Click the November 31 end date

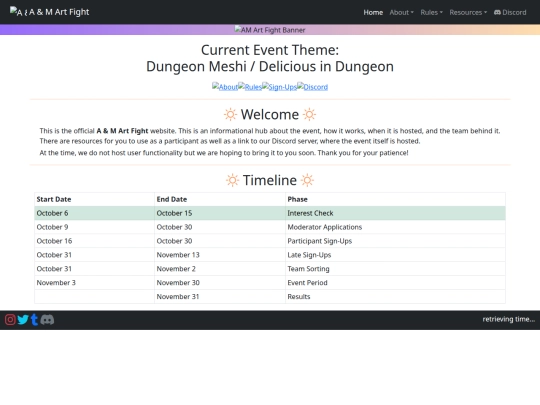[220, 297]
